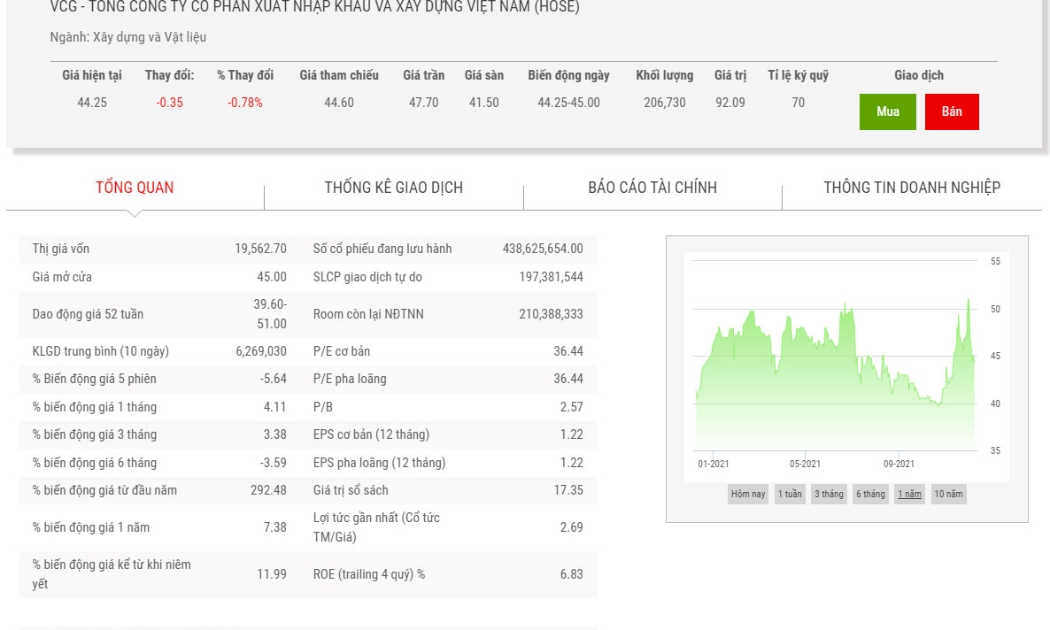Click ceiling price 47.70
Screen dimensions: 1050x630
(424, 102)
